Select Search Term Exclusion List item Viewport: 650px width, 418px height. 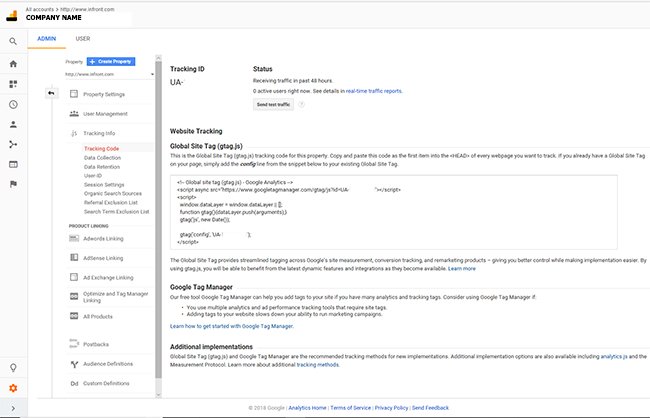click(116, 211)
